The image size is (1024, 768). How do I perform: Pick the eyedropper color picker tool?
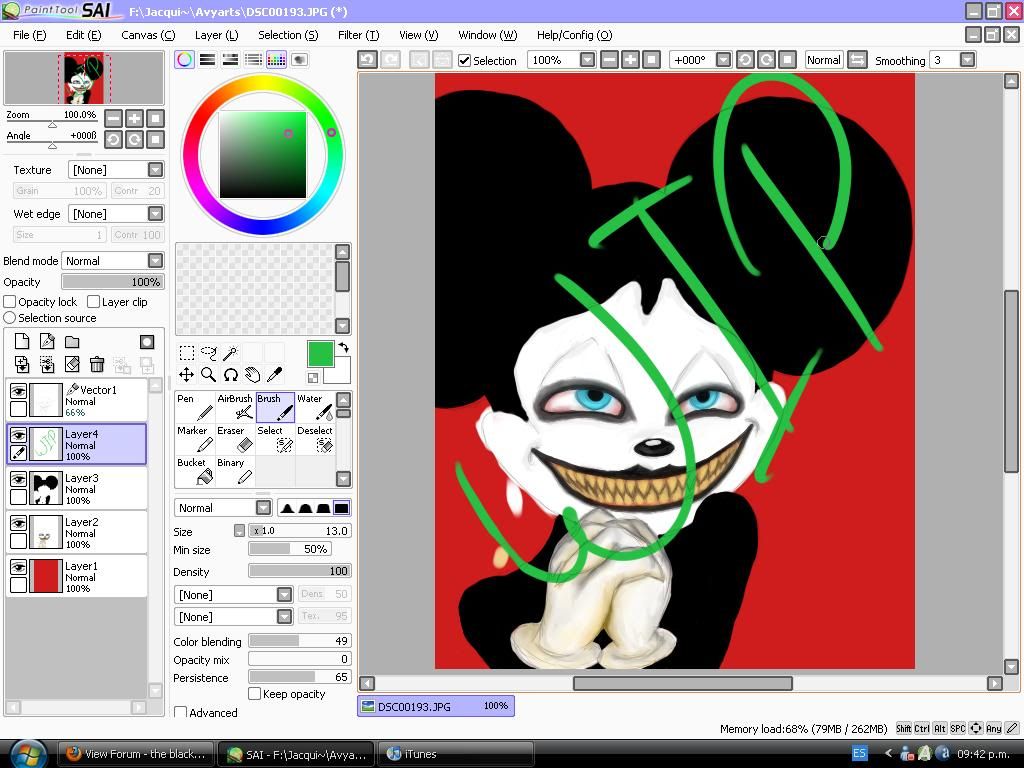click(x=275, y=375)
